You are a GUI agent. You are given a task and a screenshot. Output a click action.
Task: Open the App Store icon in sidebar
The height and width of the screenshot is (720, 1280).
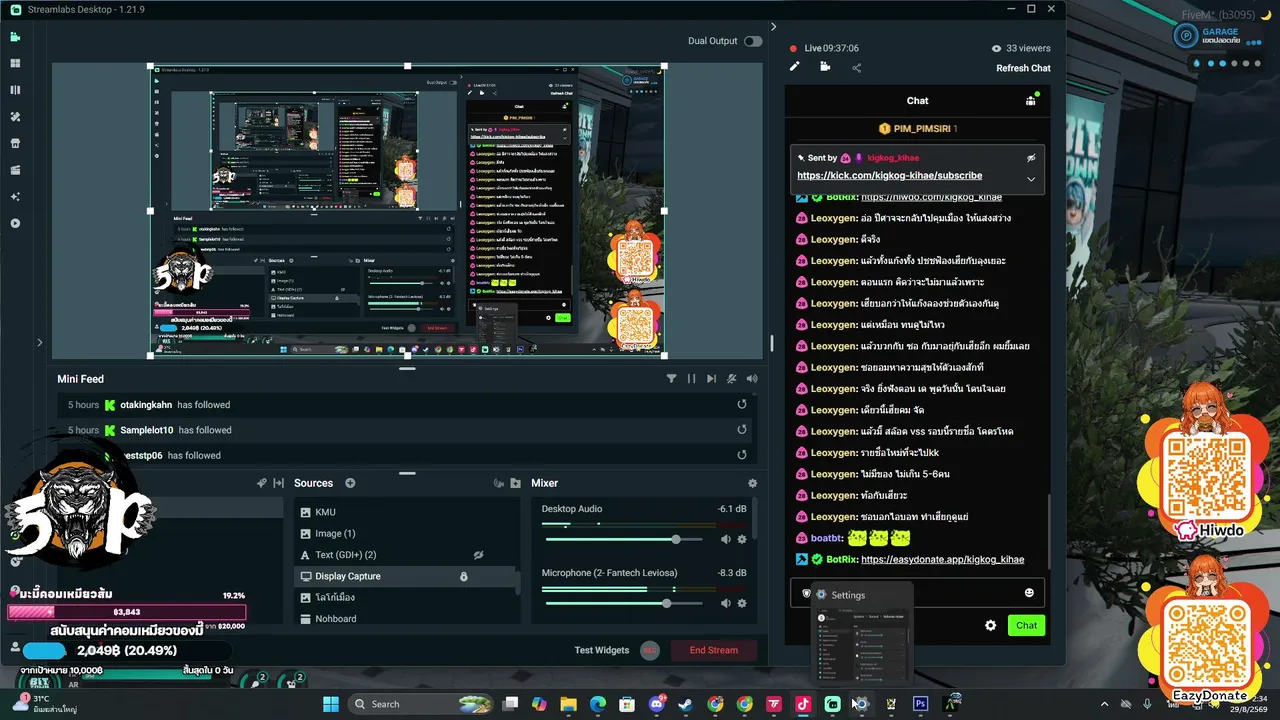pos(15,143)
